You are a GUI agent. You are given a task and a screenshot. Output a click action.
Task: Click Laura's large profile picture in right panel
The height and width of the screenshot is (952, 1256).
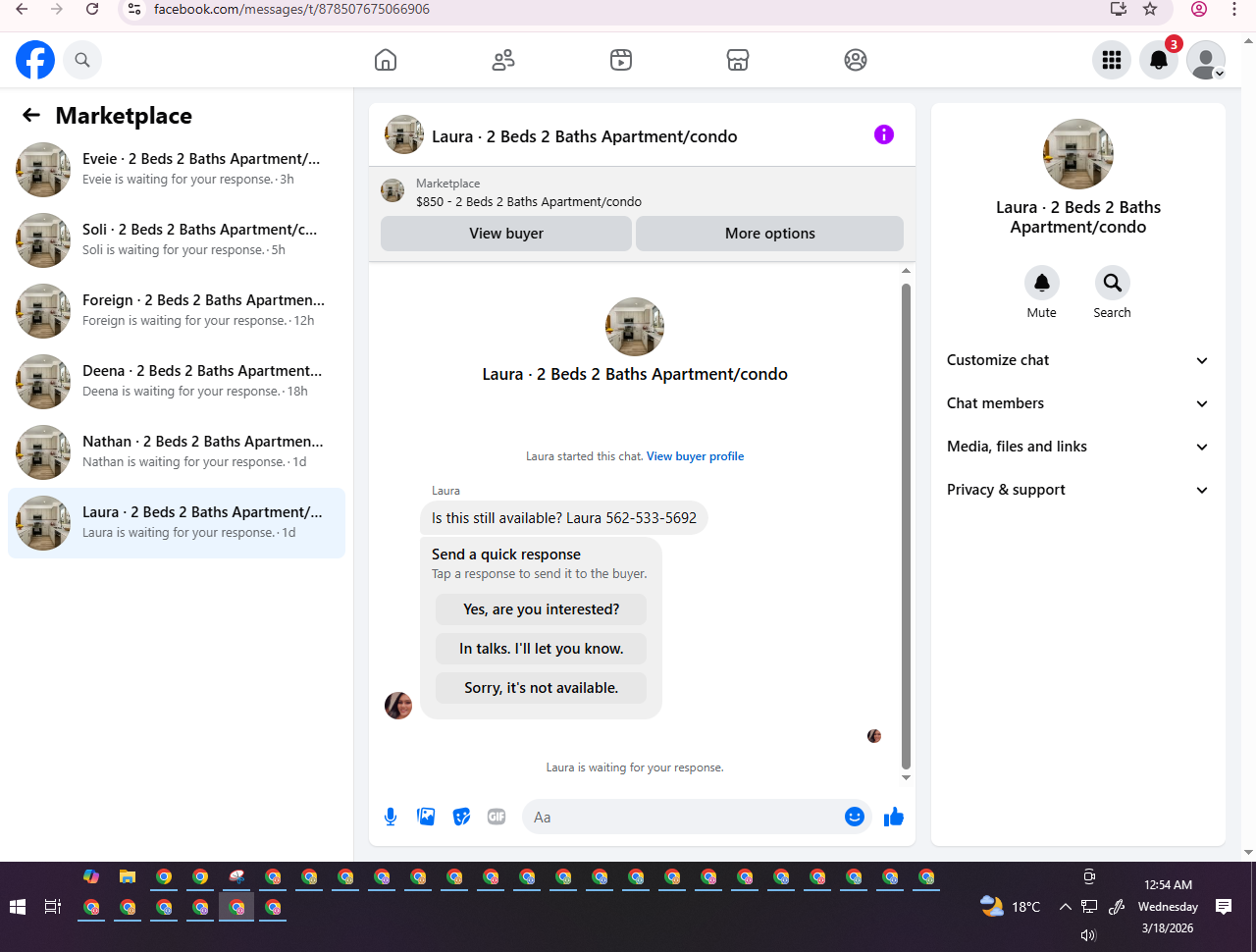(x=1078, y=154)
